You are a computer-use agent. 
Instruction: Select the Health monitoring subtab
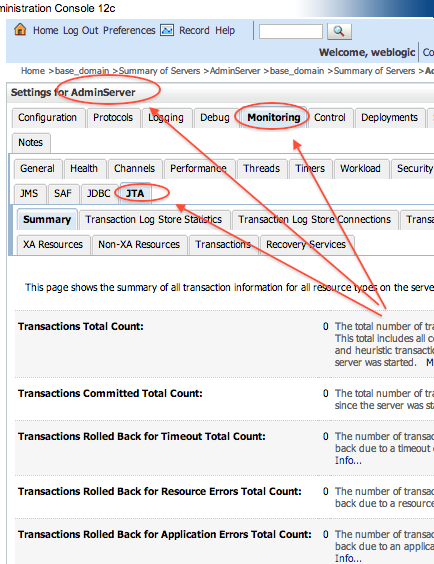point(84,169)
